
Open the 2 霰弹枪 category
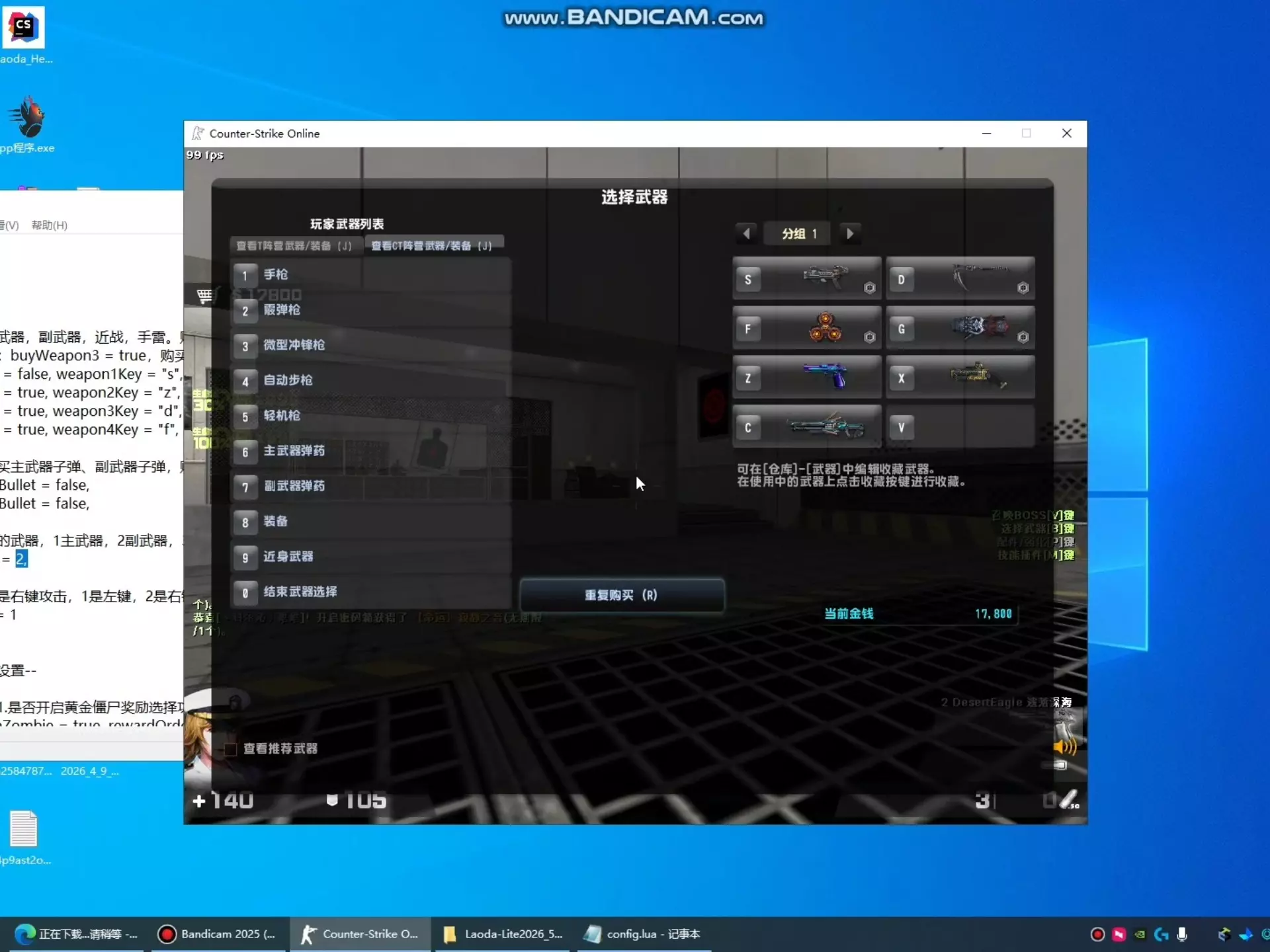[x=372, y=310]
